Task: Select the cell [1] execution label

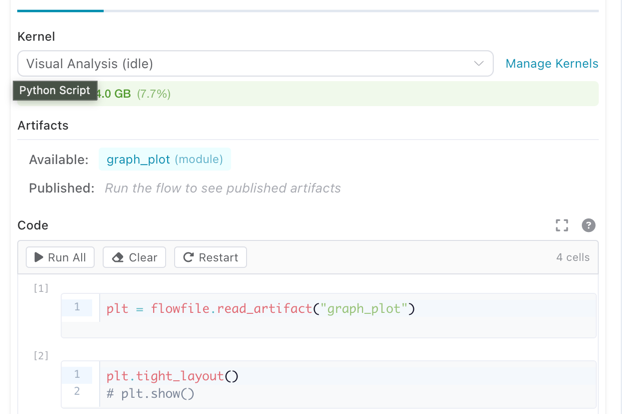Action: [x=41, y=288]
